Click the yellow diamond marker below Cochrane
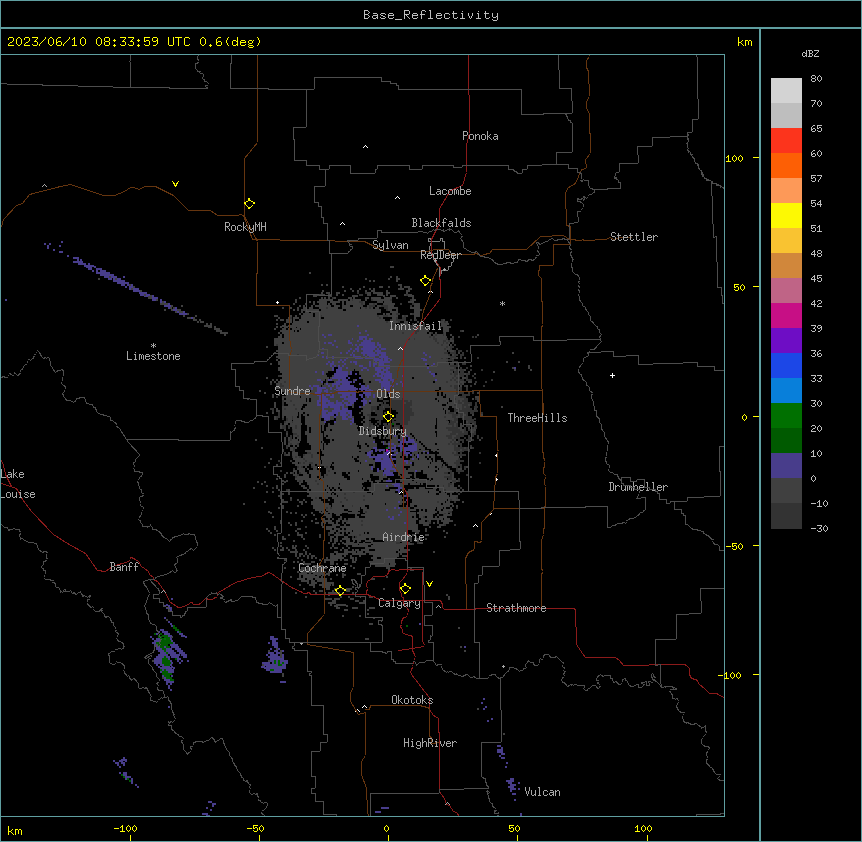This screenshot has width=862, height=842. click(340, 591)
